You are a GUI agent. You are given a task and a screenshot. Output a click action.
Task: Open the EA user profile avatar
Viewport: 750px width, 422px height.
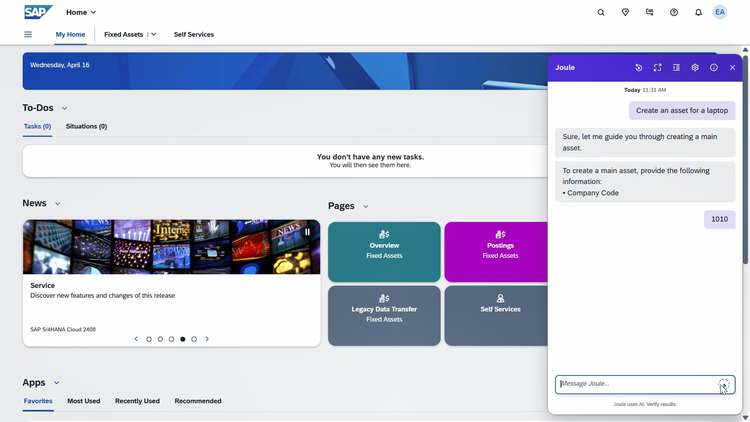pos(720,12)
